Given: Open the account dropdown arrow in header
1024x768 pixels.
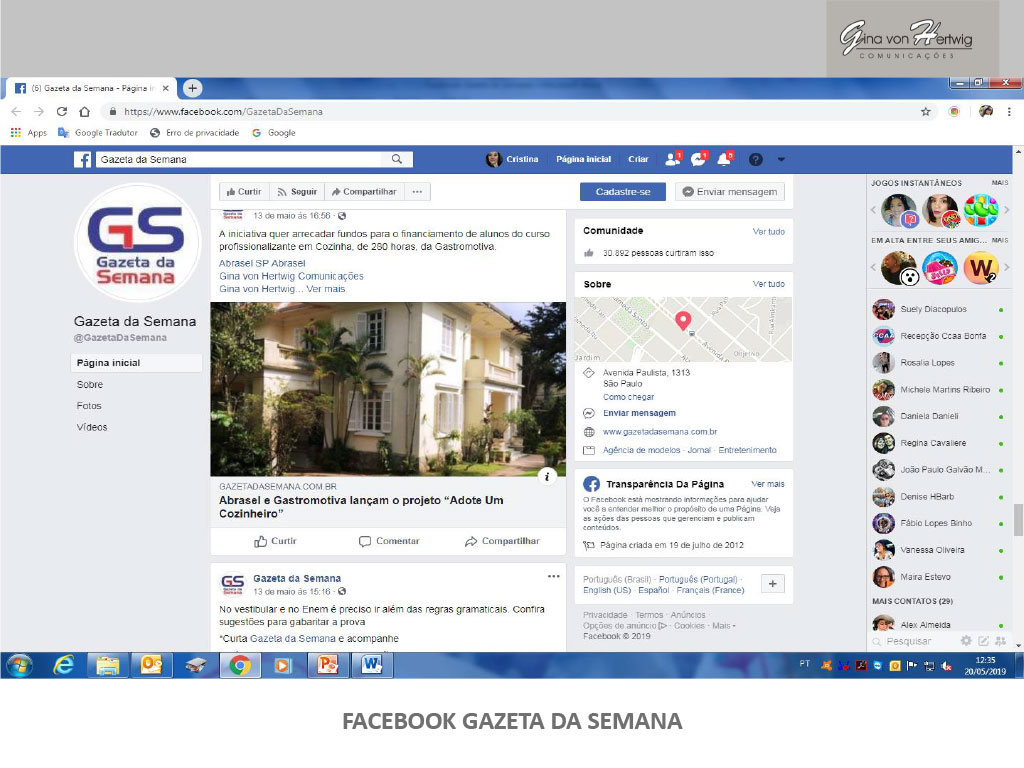Looking at the screenshot, I should click(781, 159).
